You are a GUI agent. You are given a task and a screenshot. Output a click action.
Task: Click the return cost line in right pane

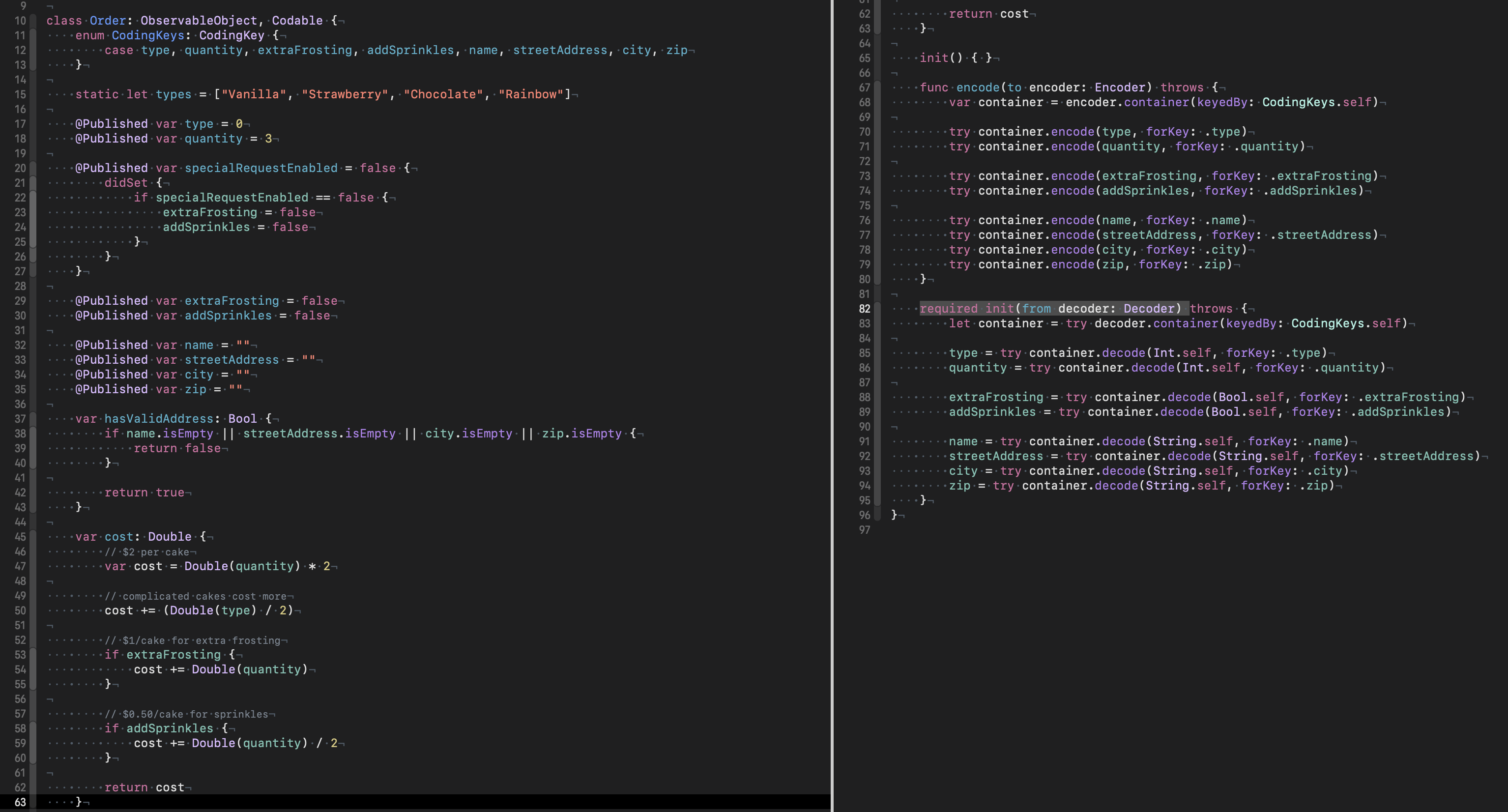(x=989, y=13)
